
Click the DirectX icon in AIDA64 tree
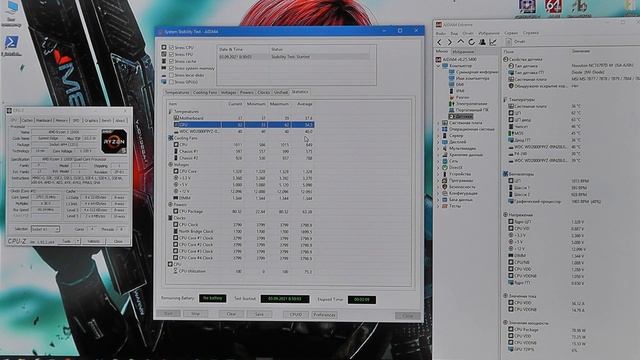click(445, 167)
